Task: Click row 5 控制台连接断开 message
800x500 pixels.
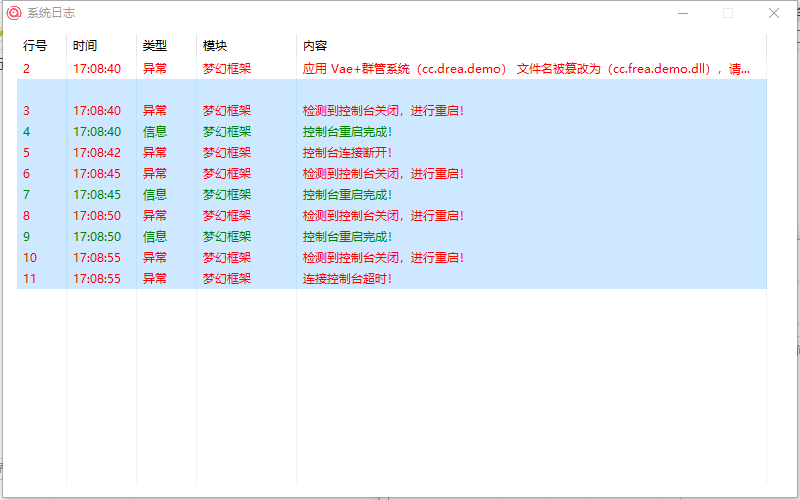Action: (347, 153)
